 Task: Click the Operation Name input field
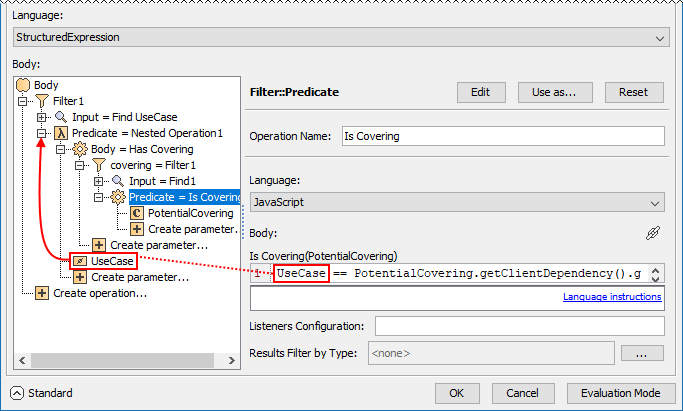click(503, 136)
